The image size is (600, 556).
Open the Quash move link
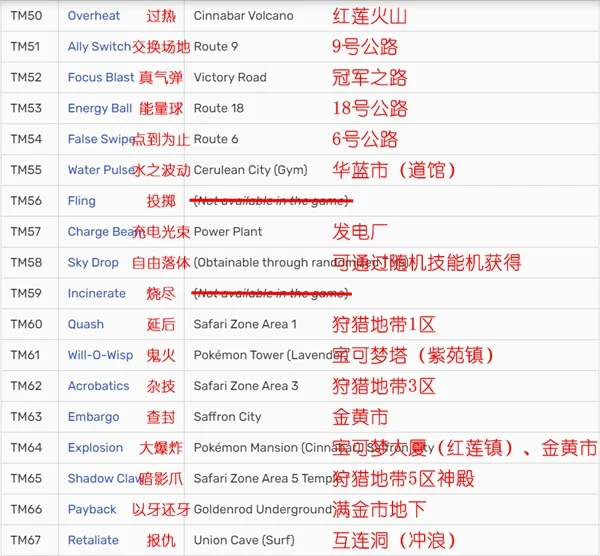pos(86,325)
